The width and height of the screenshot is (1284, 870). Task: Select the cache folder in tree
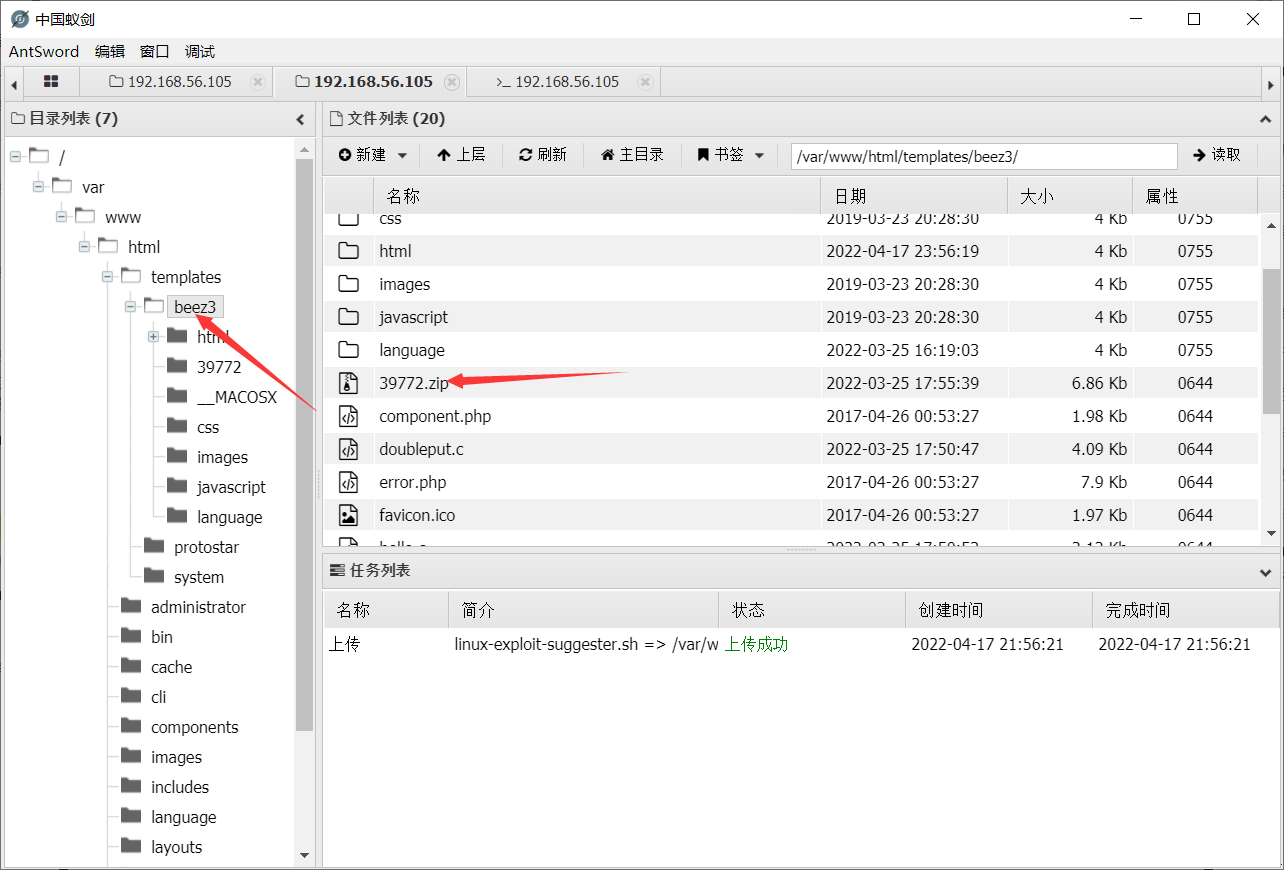coord(172,667)
